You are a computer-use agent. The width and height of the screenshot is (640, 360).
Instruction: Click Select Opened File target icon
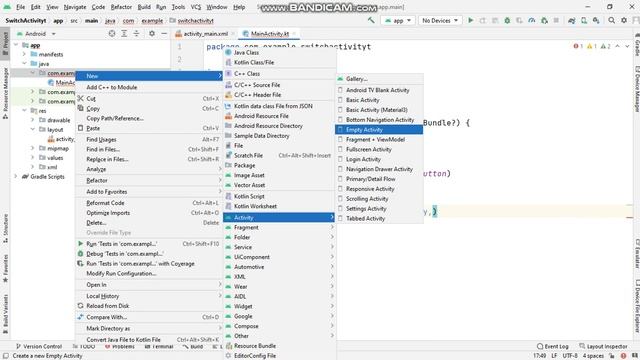112,33
